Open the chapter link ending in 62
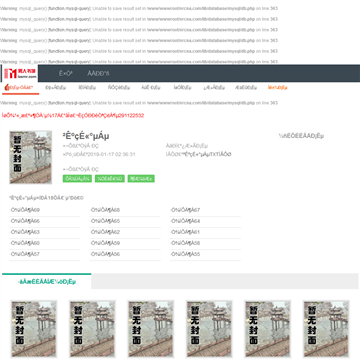The image size is (360, 360). pos(105,232)
